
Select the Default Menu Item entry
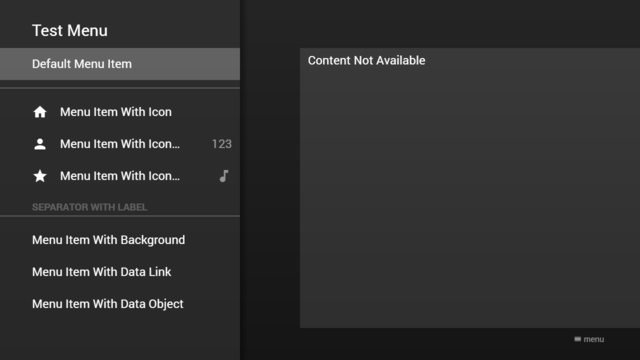120,64
